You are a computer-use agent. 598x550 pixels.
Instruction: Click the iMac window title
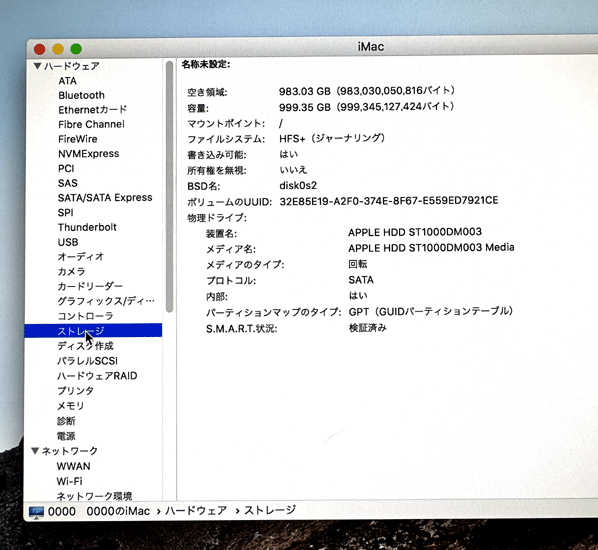pyautogui.click(x=371, y=47)
